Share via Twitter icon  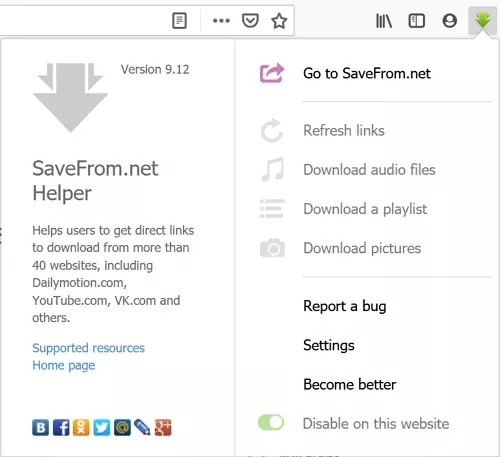(102, 427)
